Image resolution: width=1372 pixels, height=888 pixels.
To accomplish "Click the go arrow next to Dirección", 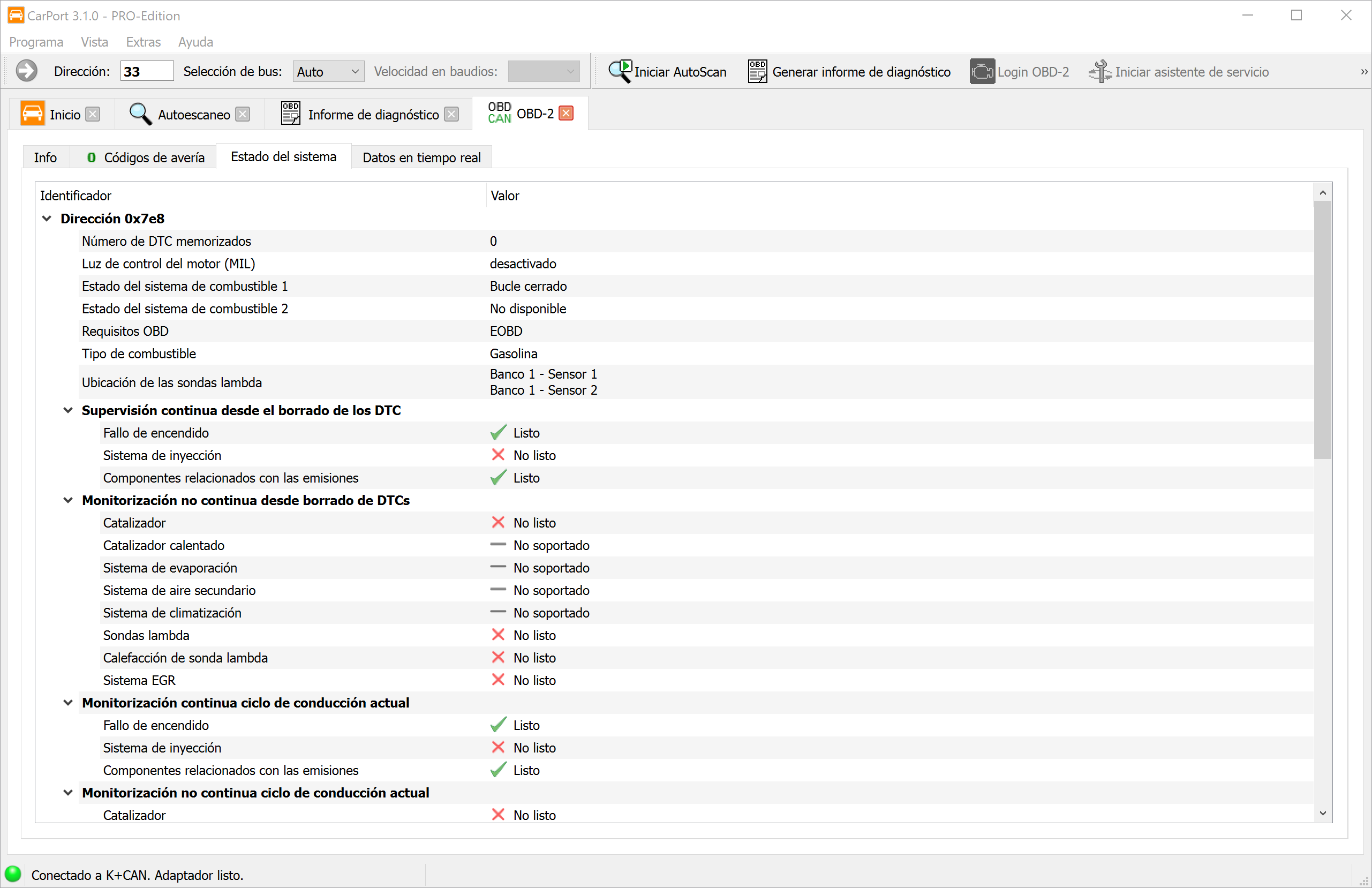I will click(x=26, y=72).
